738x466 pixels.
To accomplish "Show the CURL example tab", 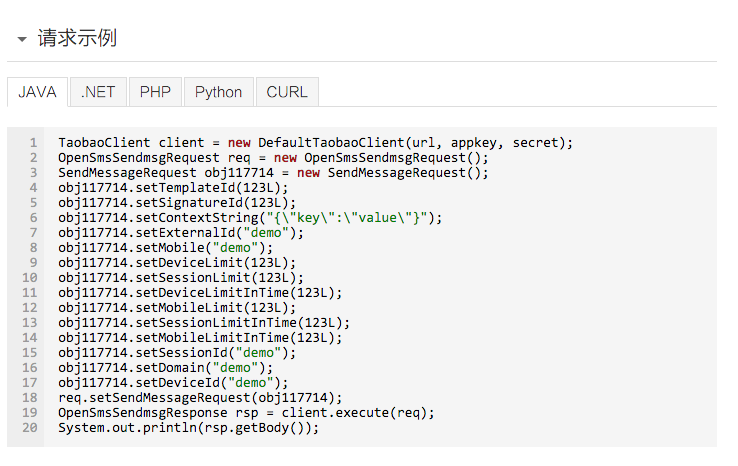I will 287,92.
